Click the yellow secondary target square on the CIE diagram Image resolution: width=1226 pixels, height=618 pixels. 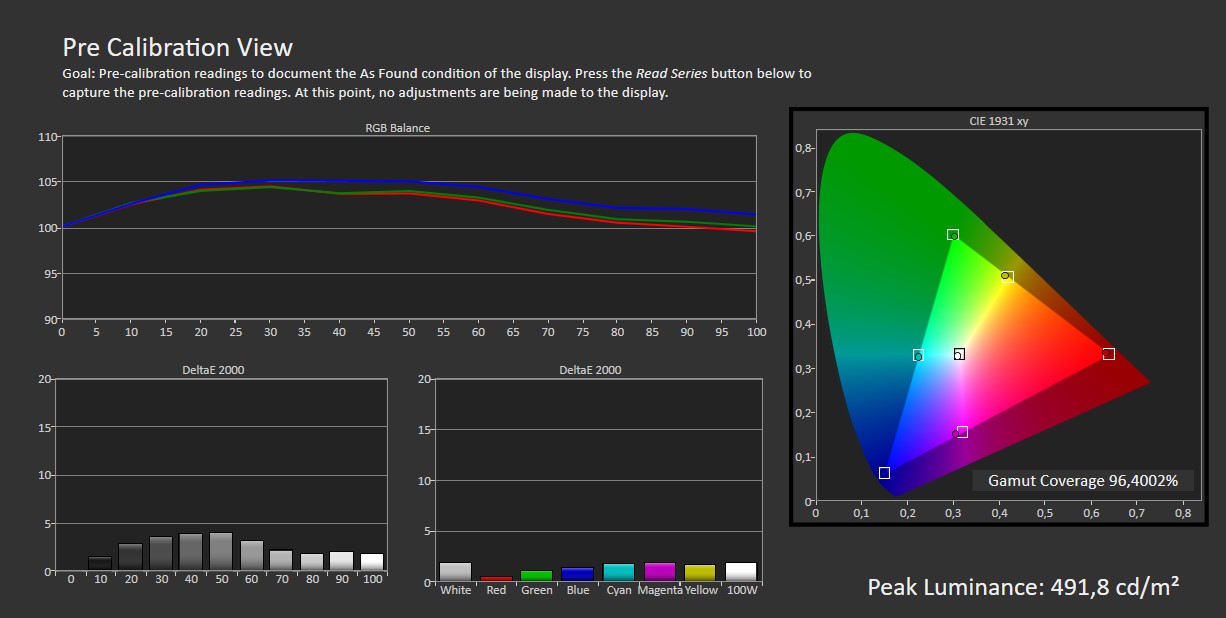point(1008,277)
